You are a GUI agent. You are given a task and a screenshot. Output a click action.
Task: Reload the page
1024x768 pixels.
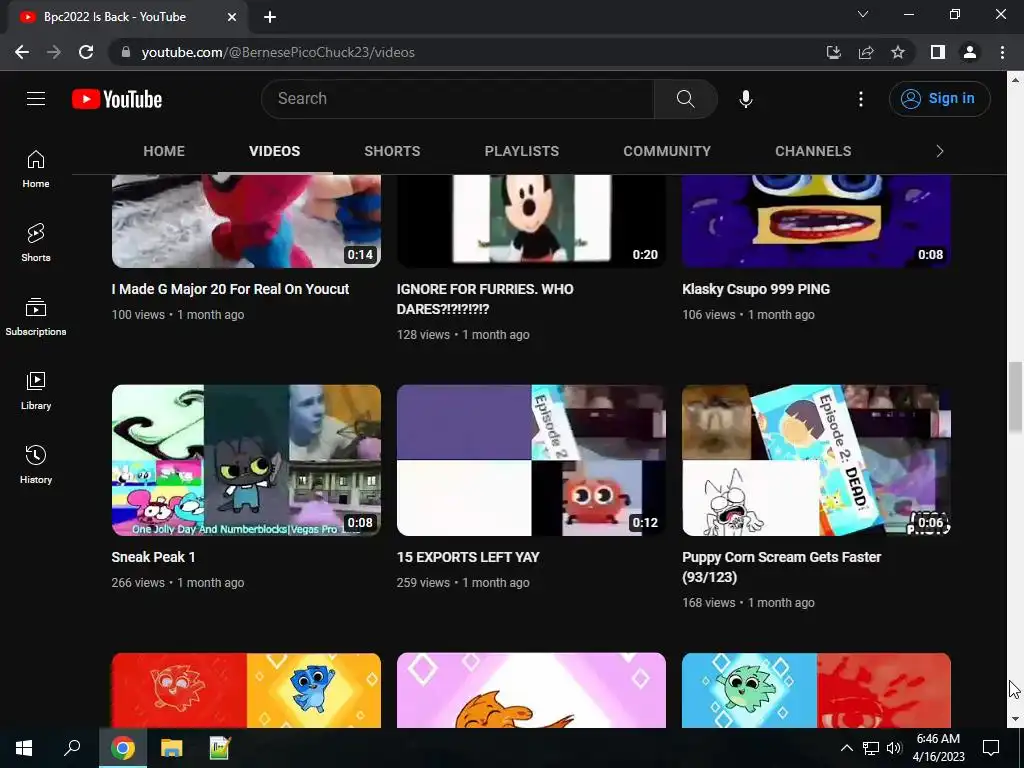(86, 52)
